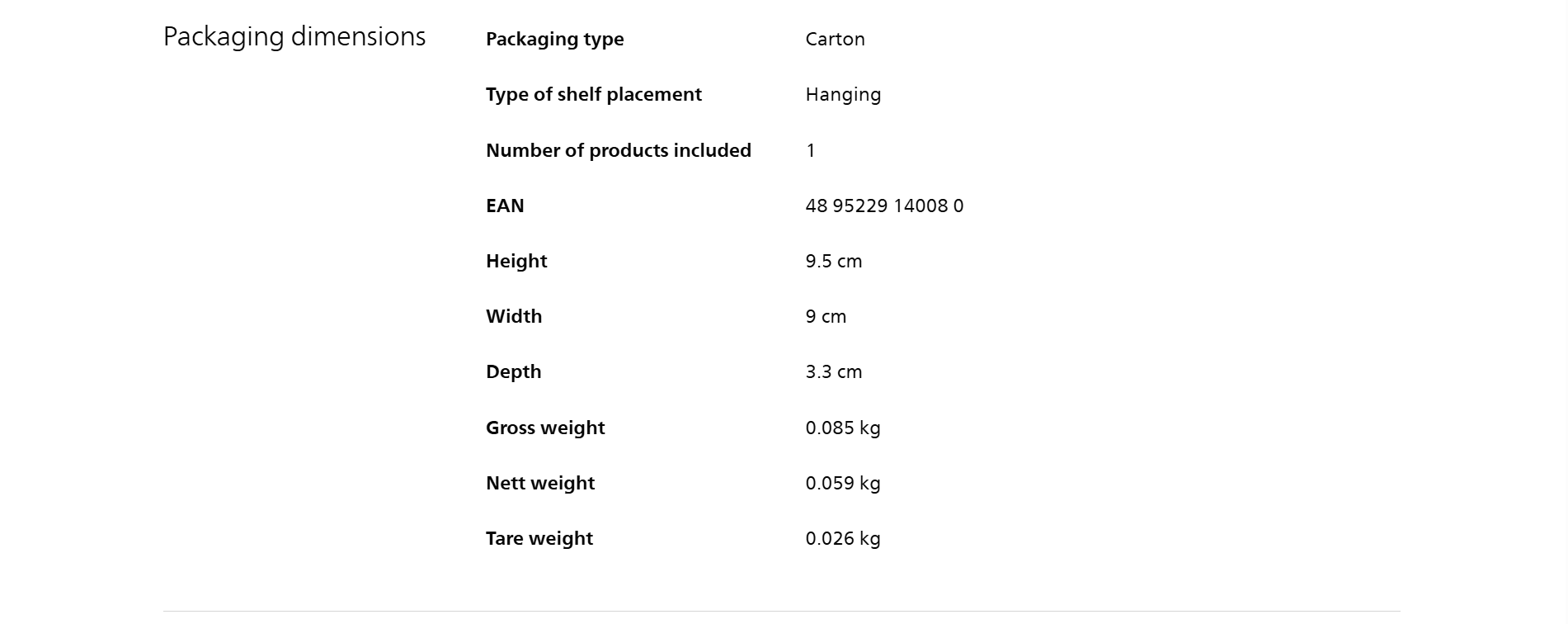Click the Height label

tap(516, 261)
